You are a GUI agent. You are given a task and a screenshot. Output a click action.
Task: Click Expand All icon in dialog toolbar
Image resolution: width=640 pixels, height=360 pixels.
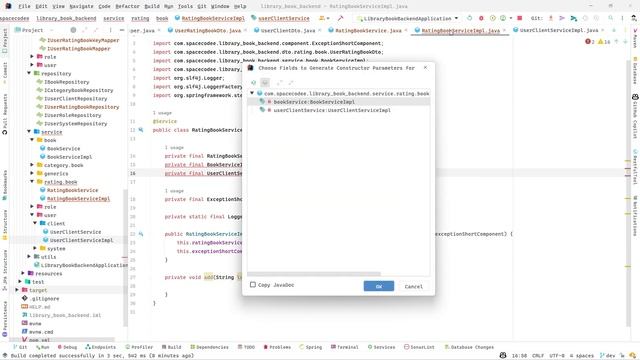pos(280,82)
